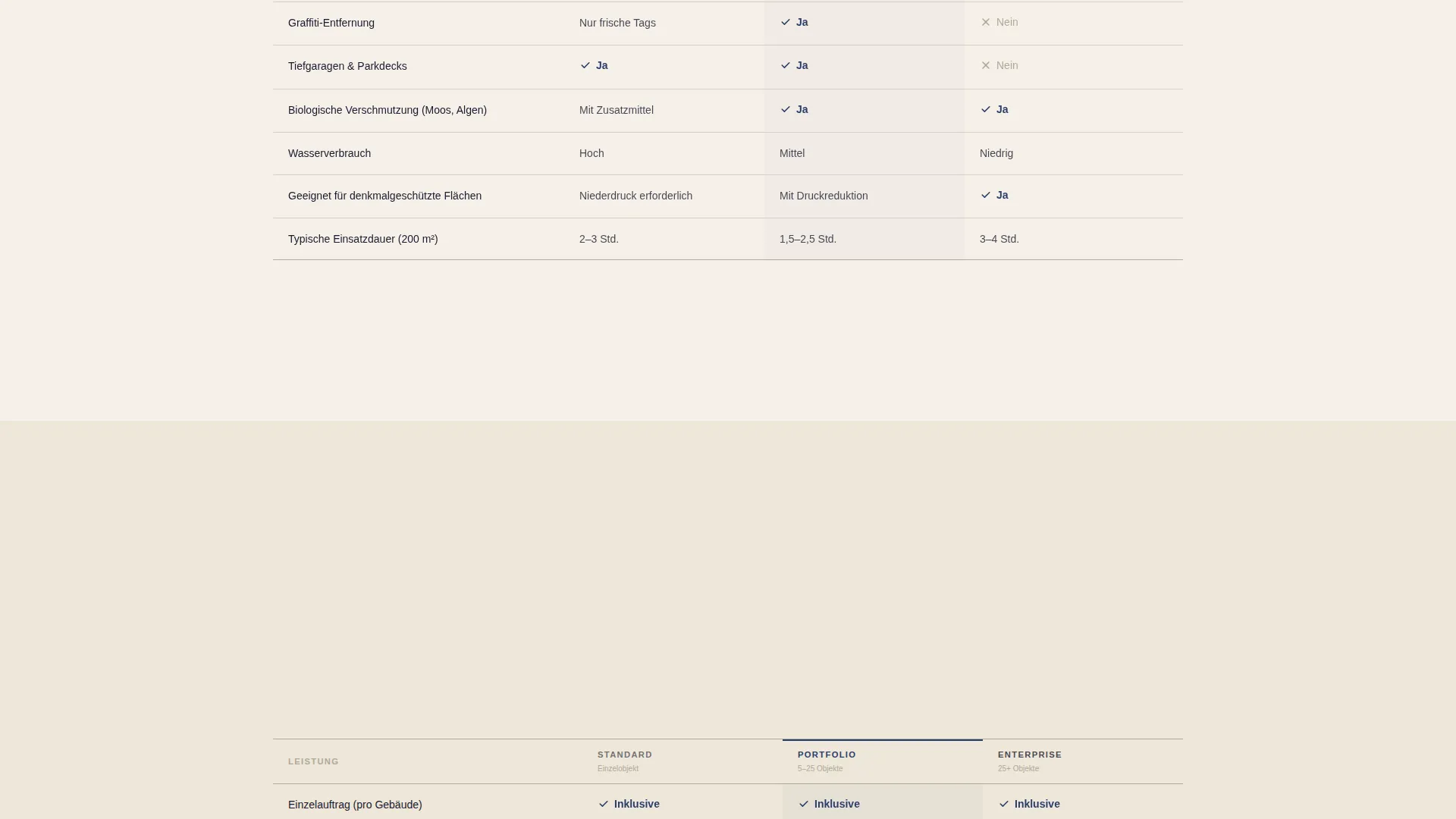1456x819 pixels.
Task: Click the 'Mit Zusatzmittel' cell
Action: pos(617,110)
